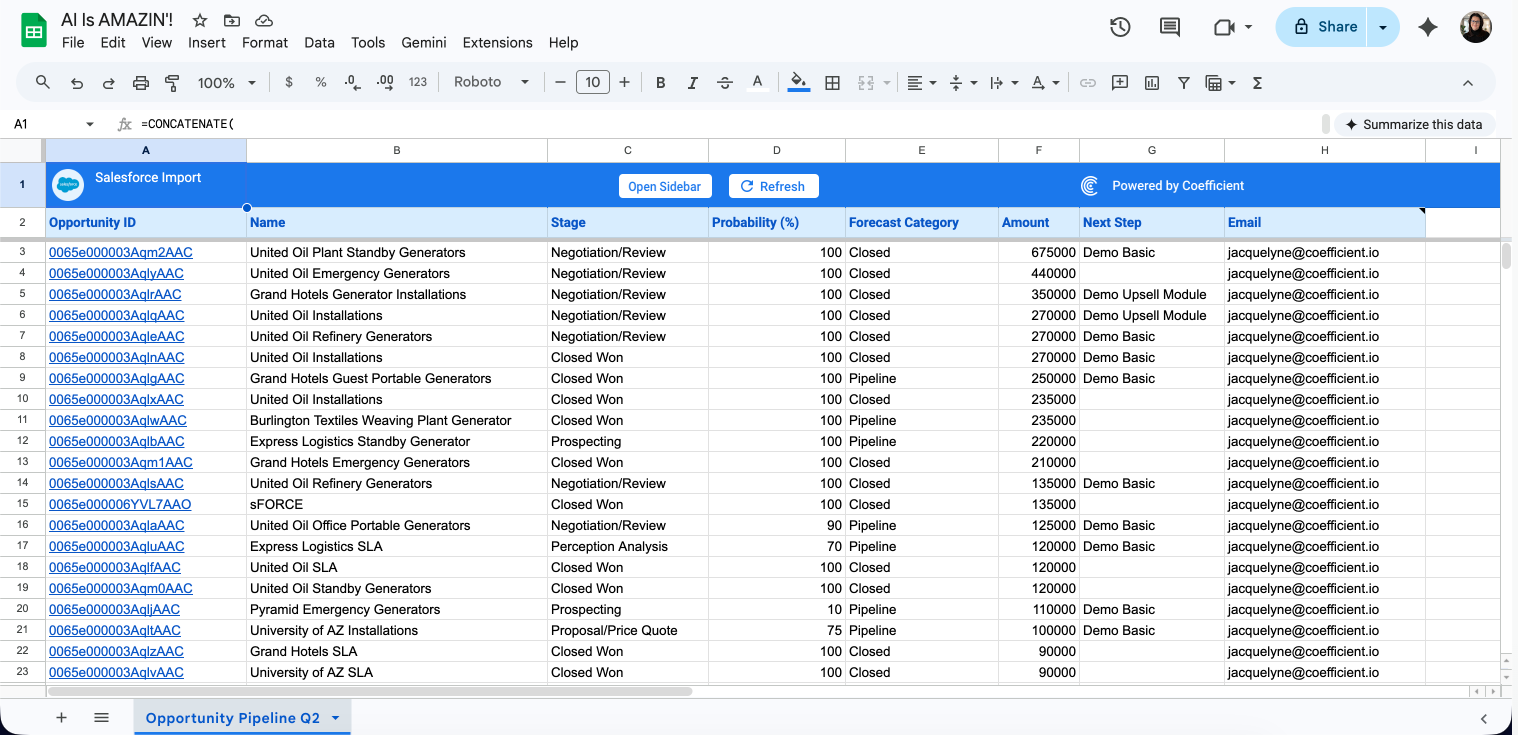Open horizontal align dropdown
Image resolution: width=1518 pixels, height=735 pixels.
(x=921, y=82)
